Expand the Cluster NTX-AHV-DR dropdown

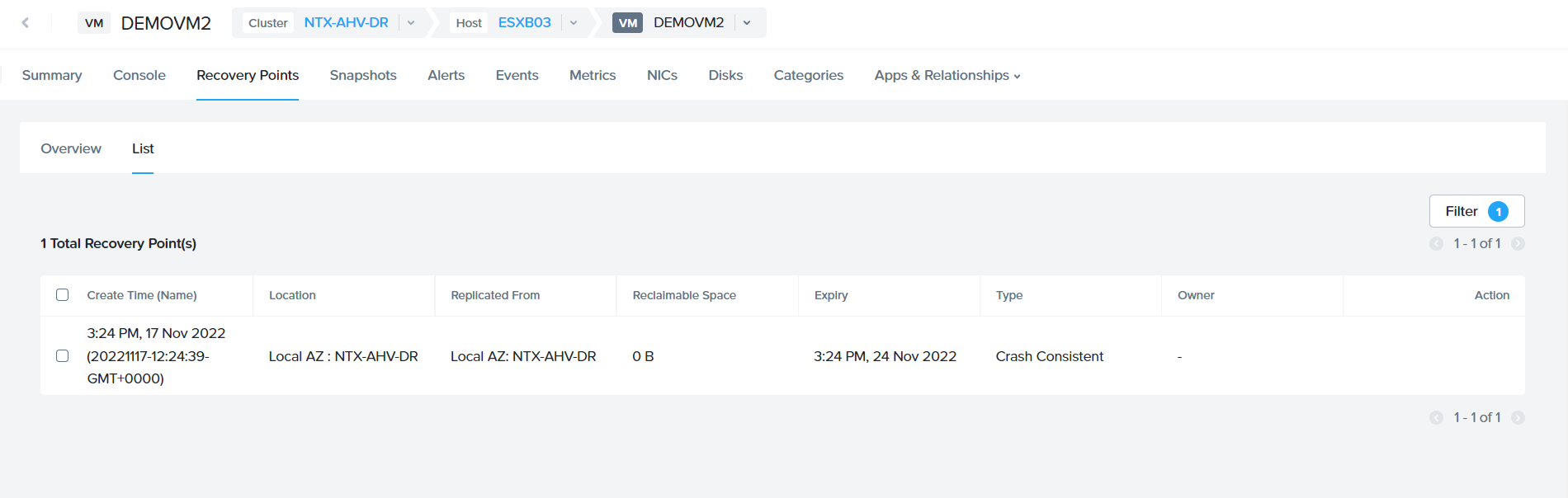coord(411,23)
